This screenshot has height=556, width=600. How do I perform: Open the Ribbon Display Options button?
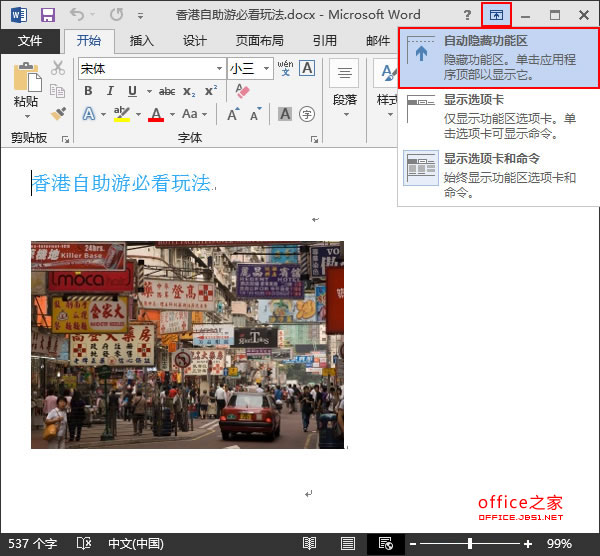tap(495, 16)
